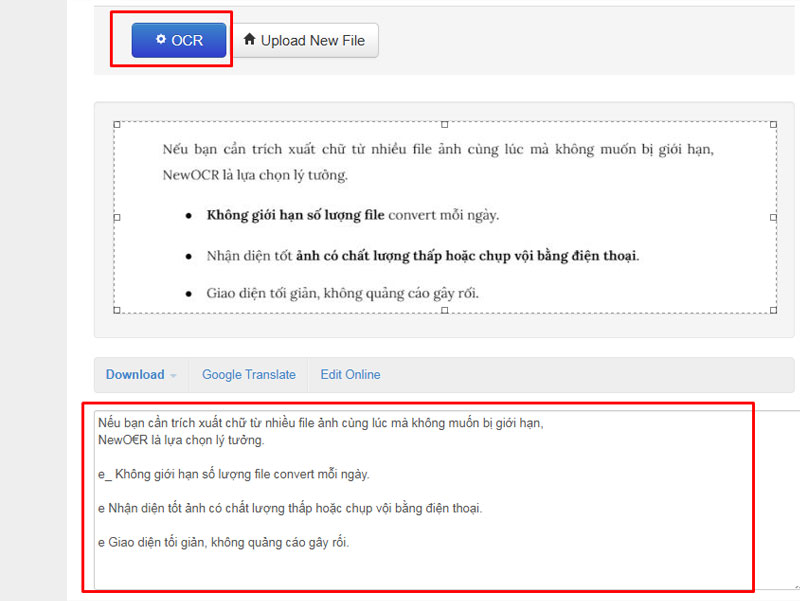Click the caret arrow next to Download

(x=173, y=376)
